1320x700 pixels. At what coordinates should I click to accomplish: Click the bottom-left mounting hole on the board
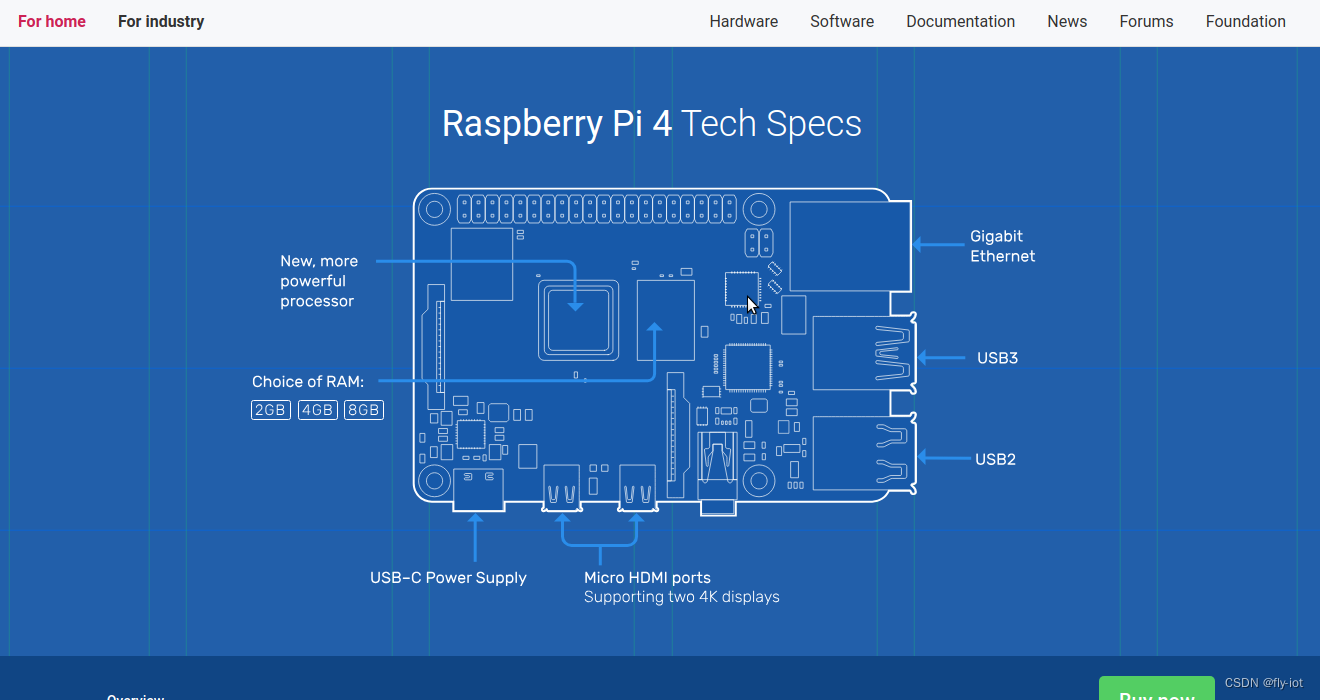pos(435,480)
